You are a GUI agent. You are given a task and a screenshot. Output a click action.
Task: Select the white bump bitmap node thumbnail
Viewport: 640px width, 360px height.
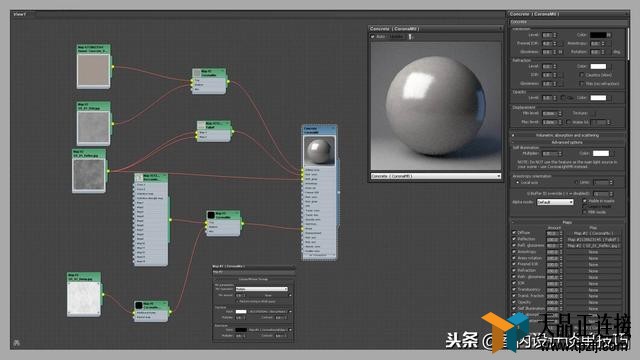coord(84,298)
